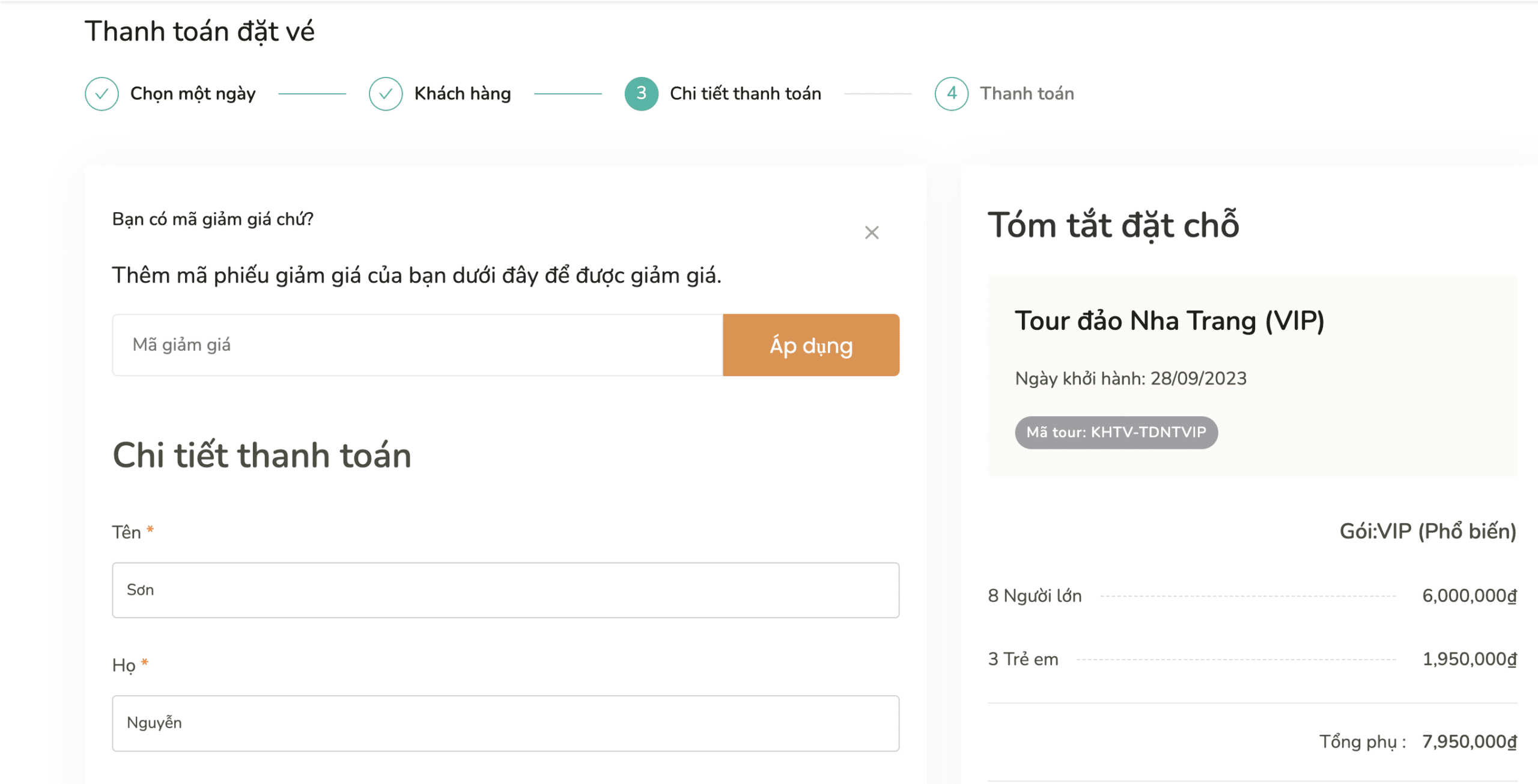Close the discount code panel with X

(x=871, y=232)
